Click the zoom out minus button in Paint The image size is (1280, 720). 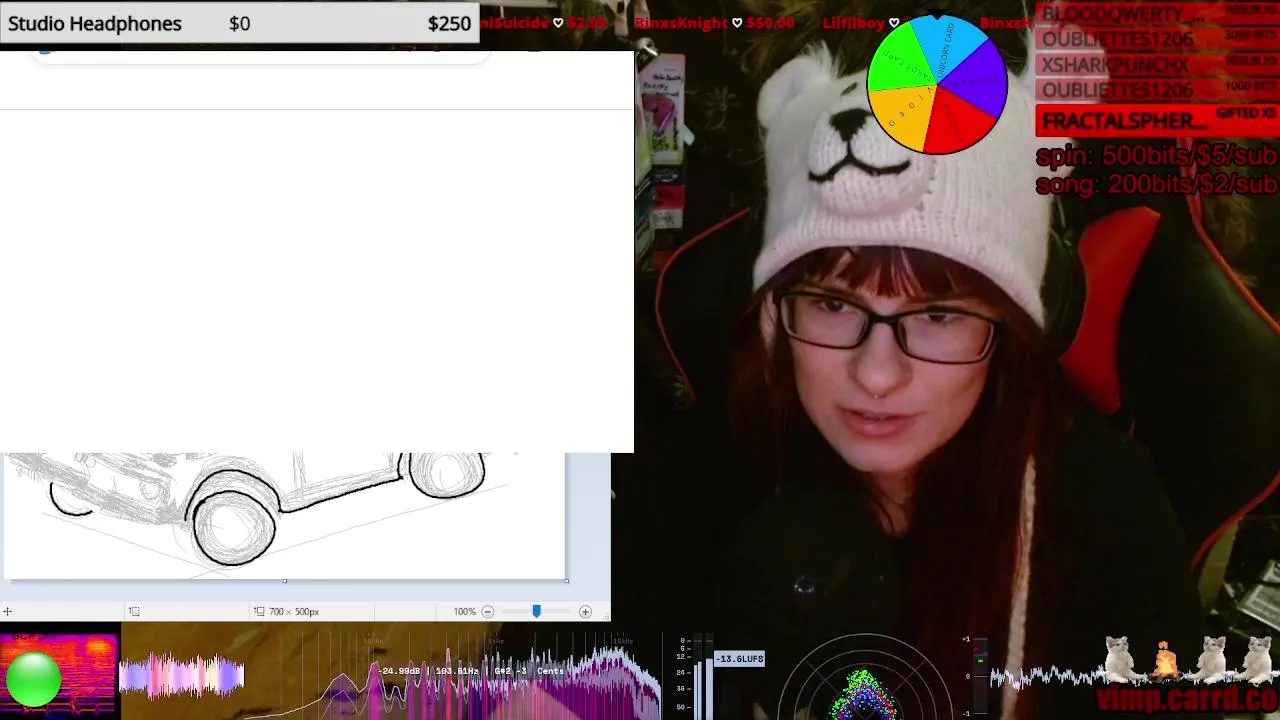(x=488, y=611)
